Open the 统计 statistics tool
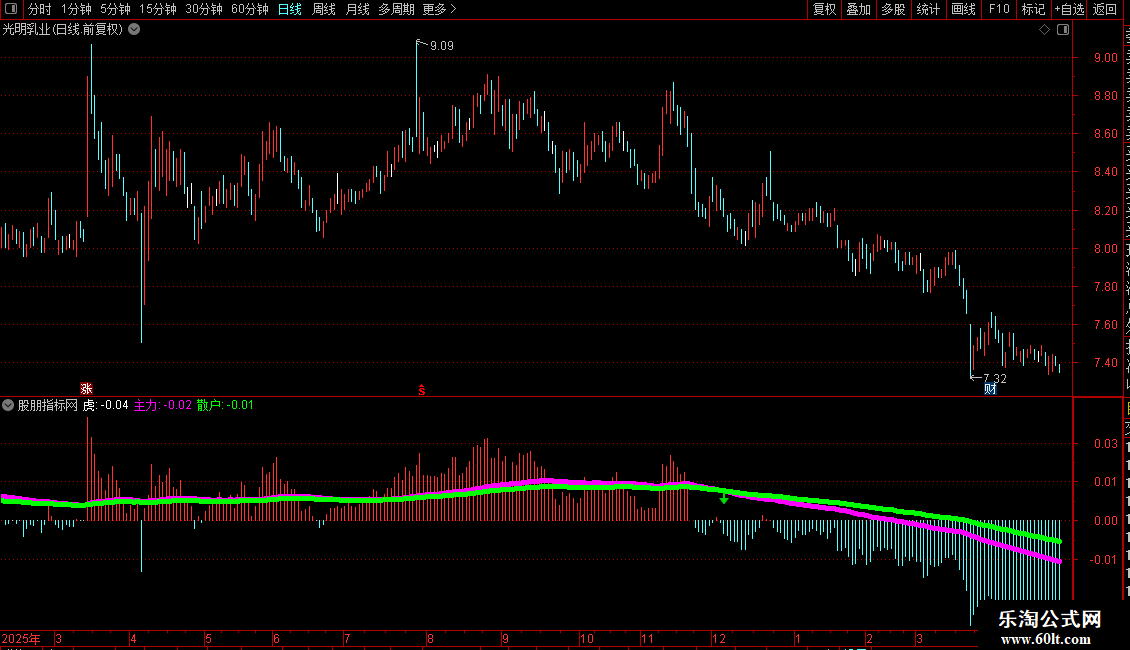 click(x=927, y=9)
